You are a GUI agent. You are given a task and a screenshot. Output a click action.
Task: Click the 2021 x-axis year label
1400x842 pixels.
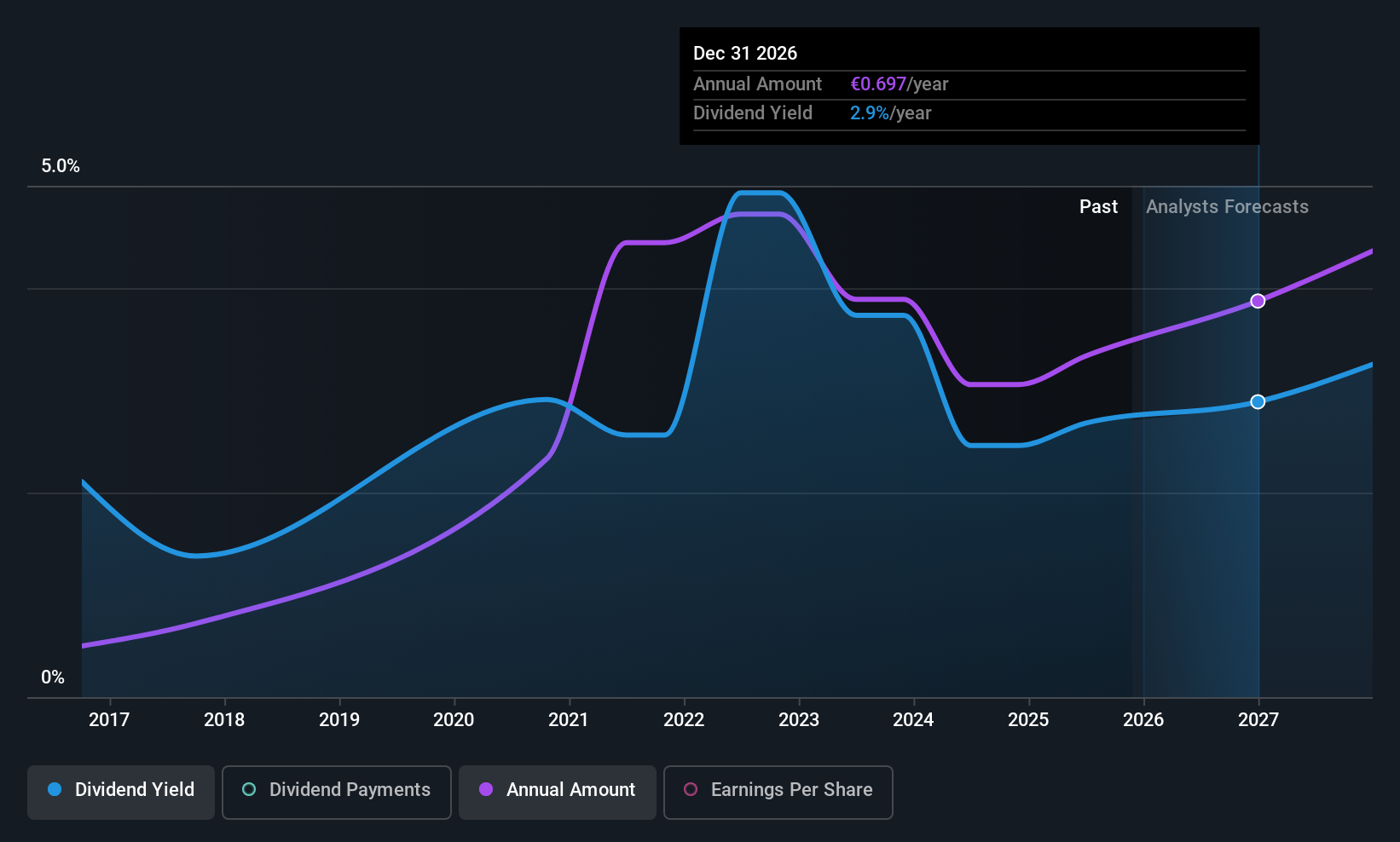(569, 720)
